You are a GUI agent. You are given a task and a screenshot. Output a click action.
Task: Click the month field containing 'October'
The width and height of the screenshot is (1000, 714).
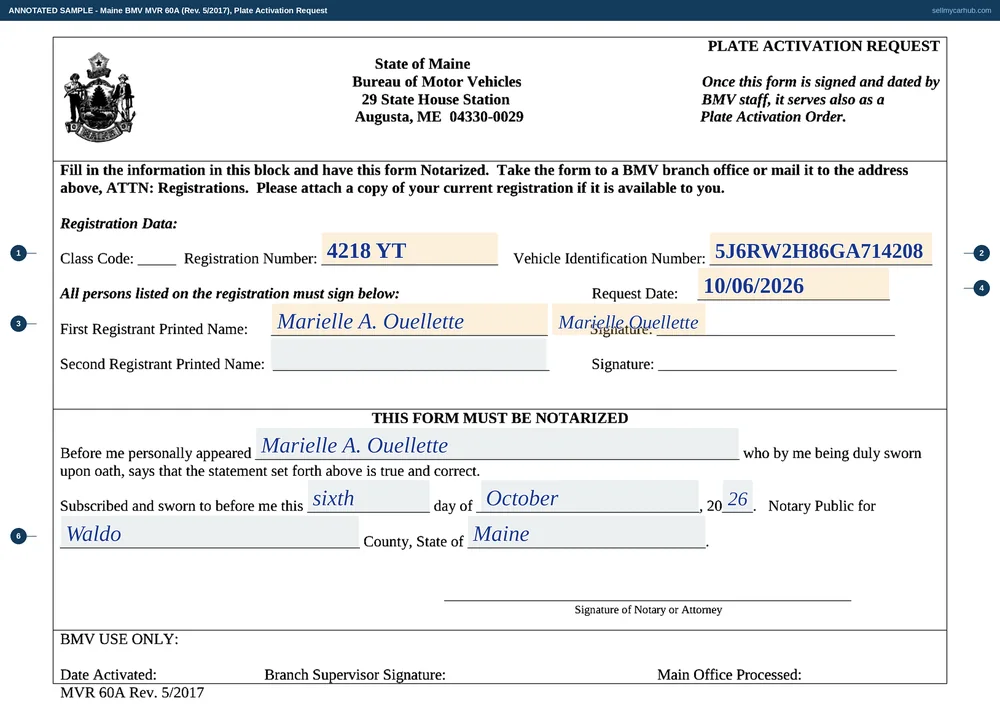pyautogui.click(x=589, y=497)
